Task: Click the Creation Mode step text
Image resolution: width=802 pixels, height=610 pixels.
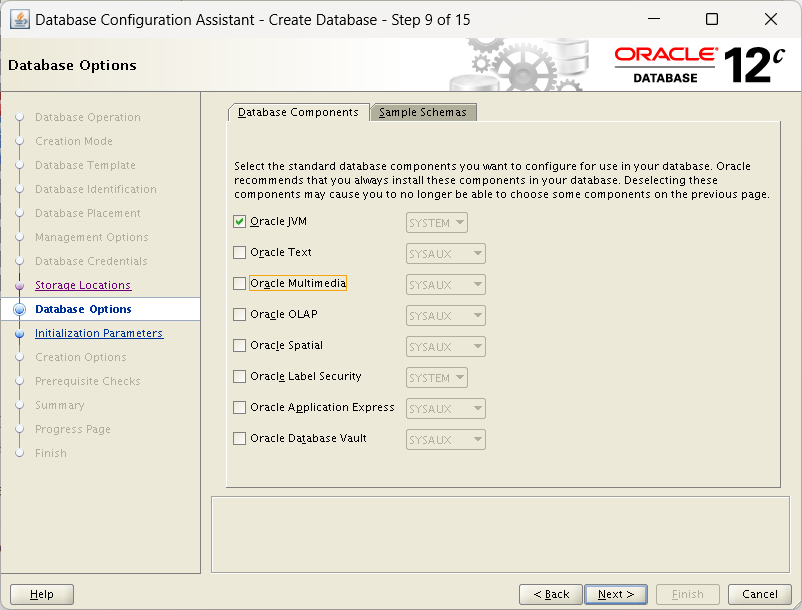Action: (x=74, y=141)
